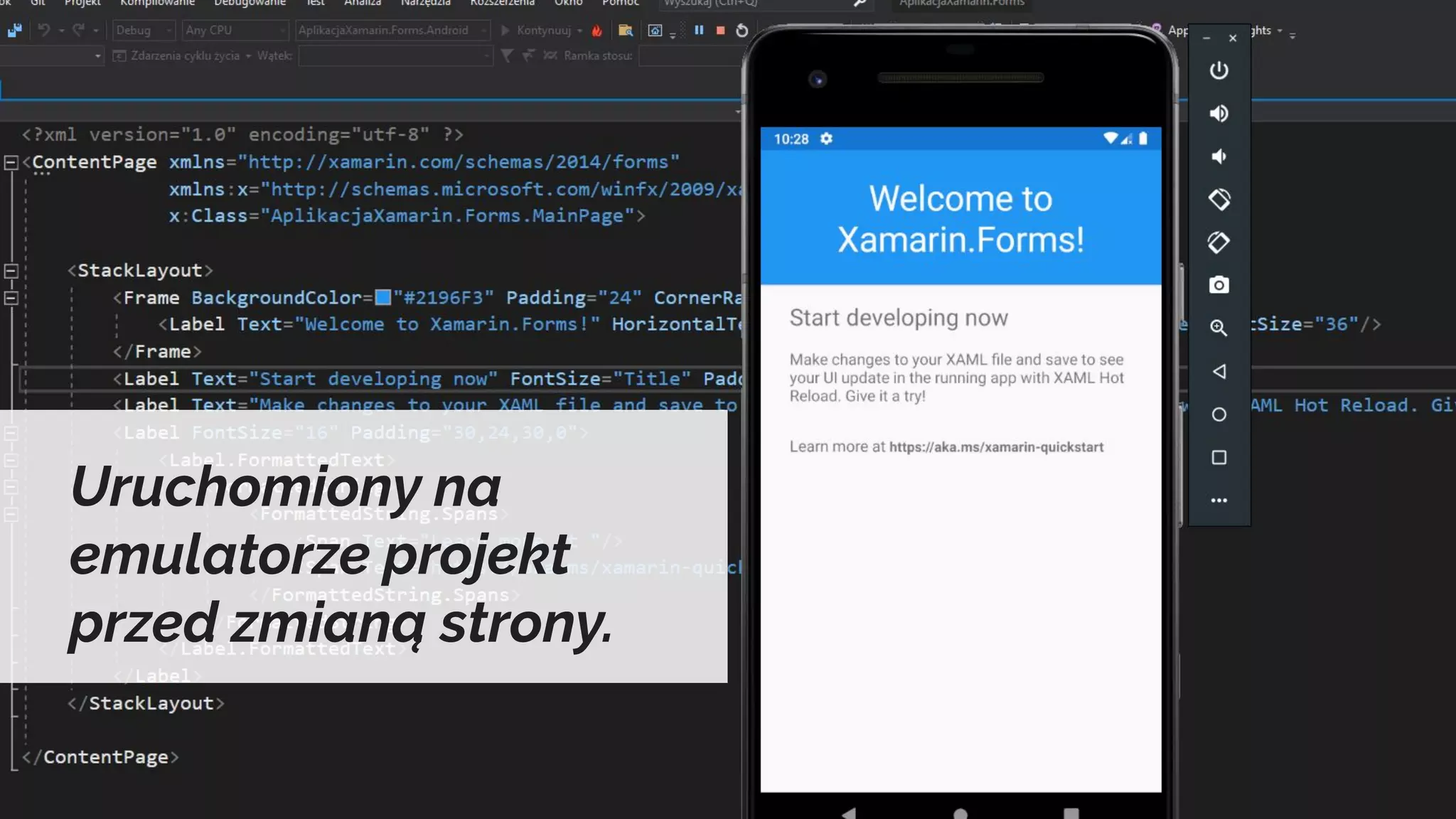This screenshot has width=1456, height=819.
Task: Click emulator Home circle button
Action: [x=1219, y=414]
